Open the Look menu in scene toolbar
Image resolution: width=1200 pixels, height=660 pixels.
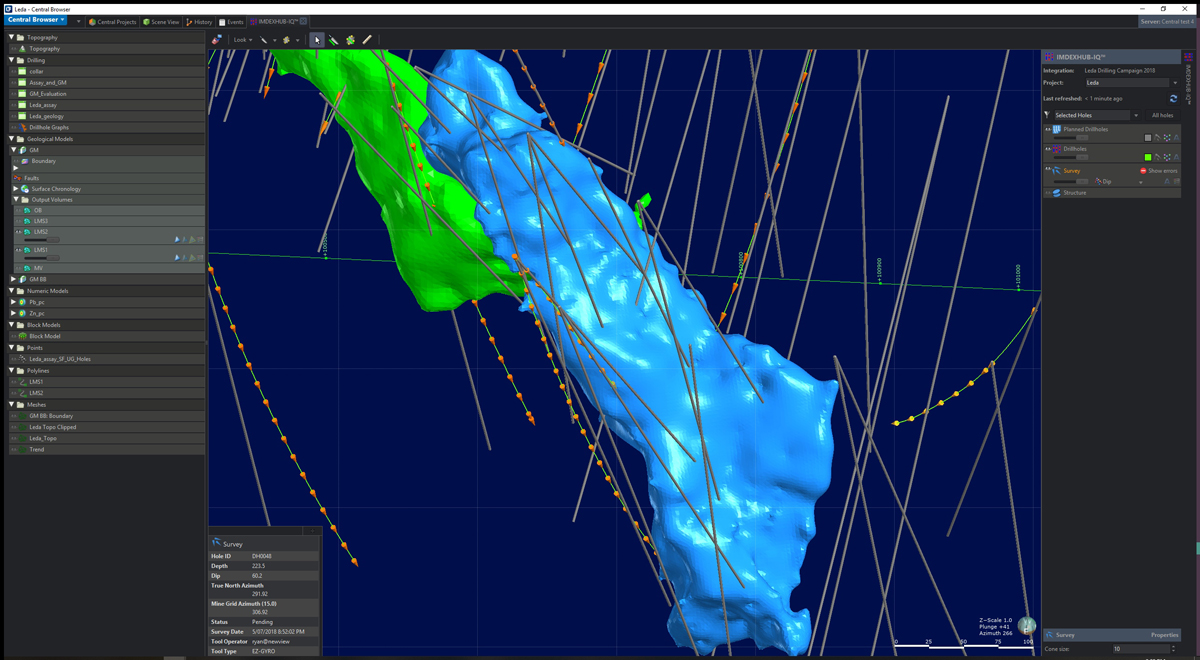(242, 40)
